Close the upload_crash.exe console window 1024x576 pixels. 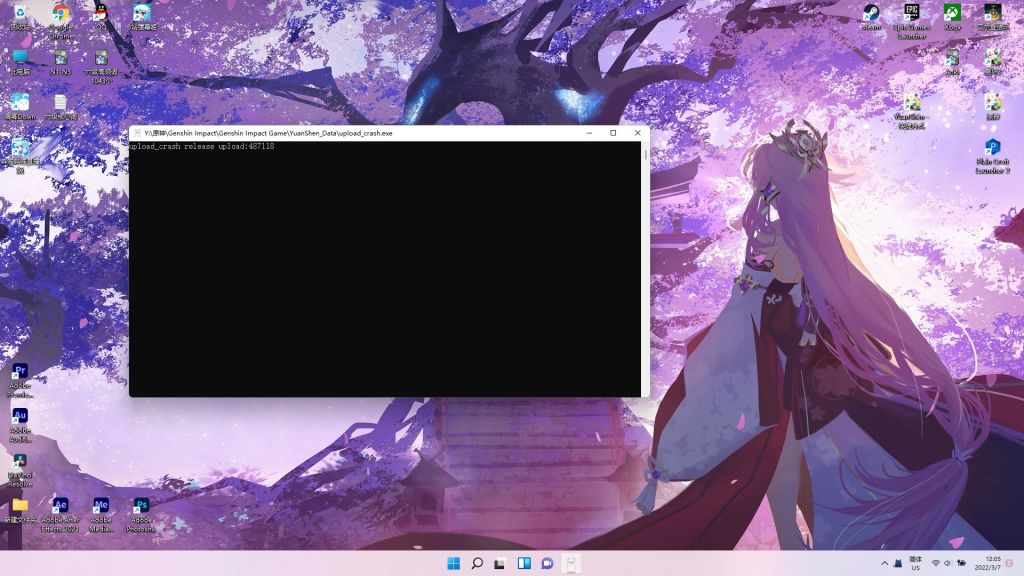(x=637, y=133)
